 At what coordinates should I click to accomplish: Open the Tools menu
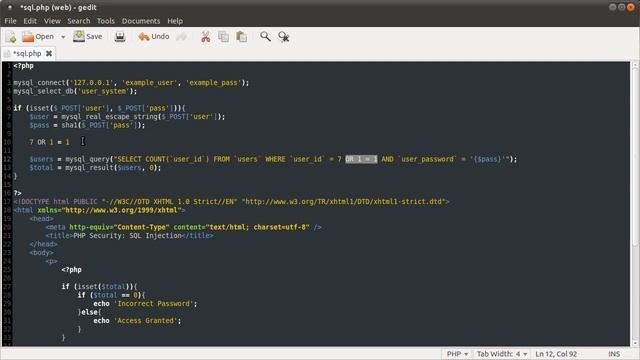(x=106, y=21)
